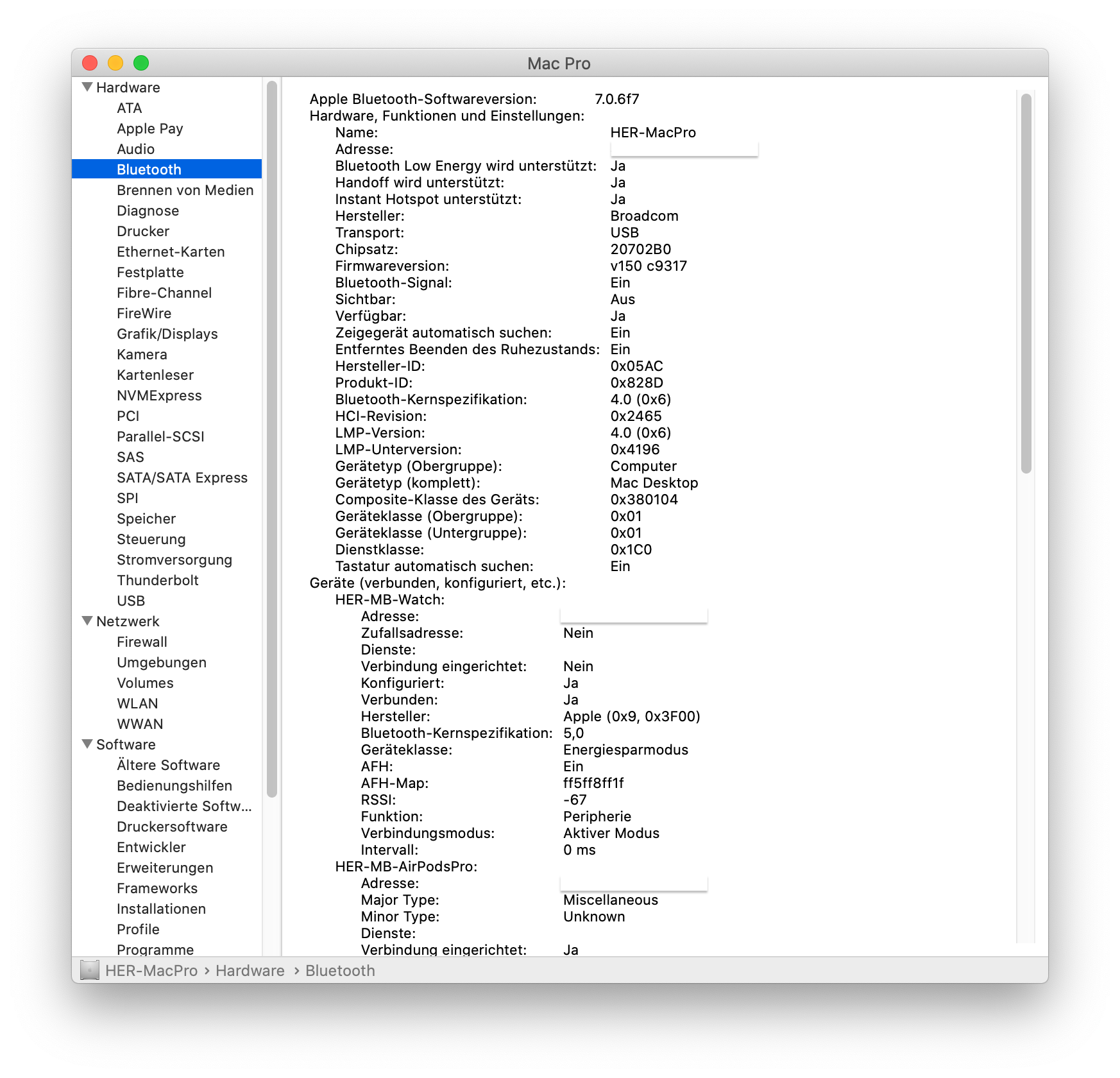Screen dimensions: 1120x1078
Task: Select Kartenleser in the sidebar
Action: [x=155, y=375]
